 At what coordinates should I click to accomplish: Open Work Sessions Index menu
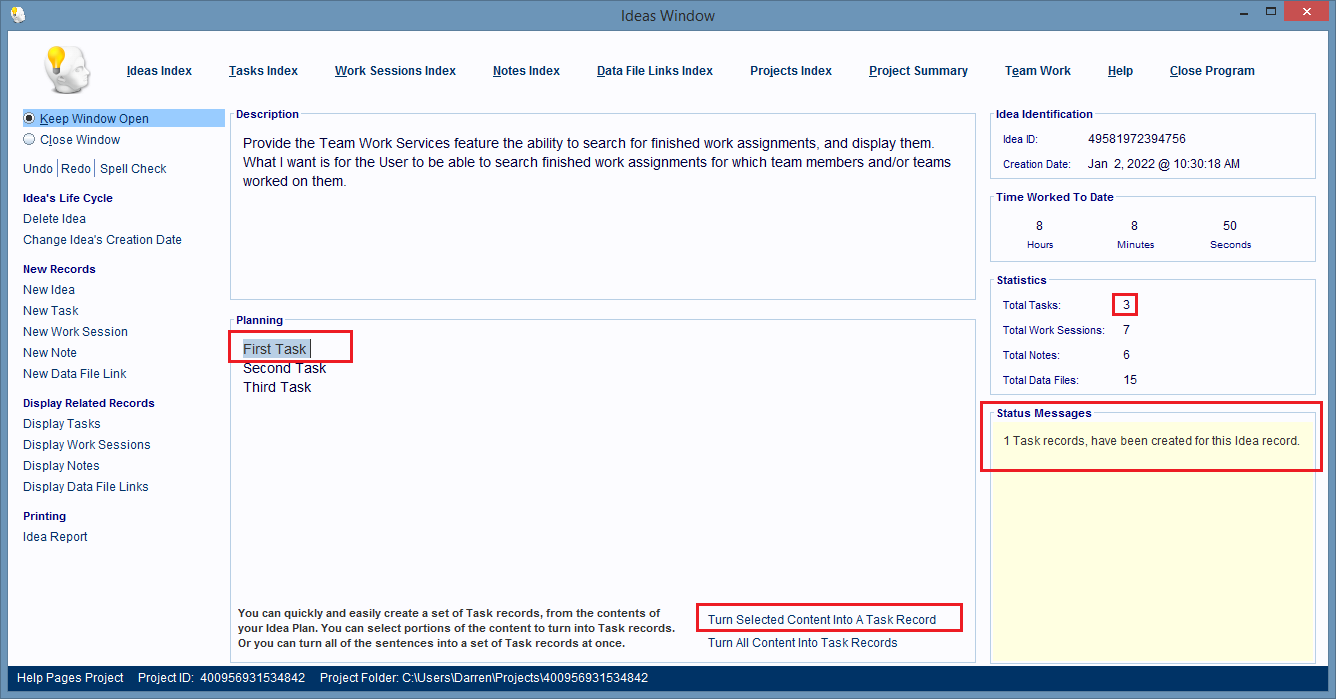[x=395, y=71]
